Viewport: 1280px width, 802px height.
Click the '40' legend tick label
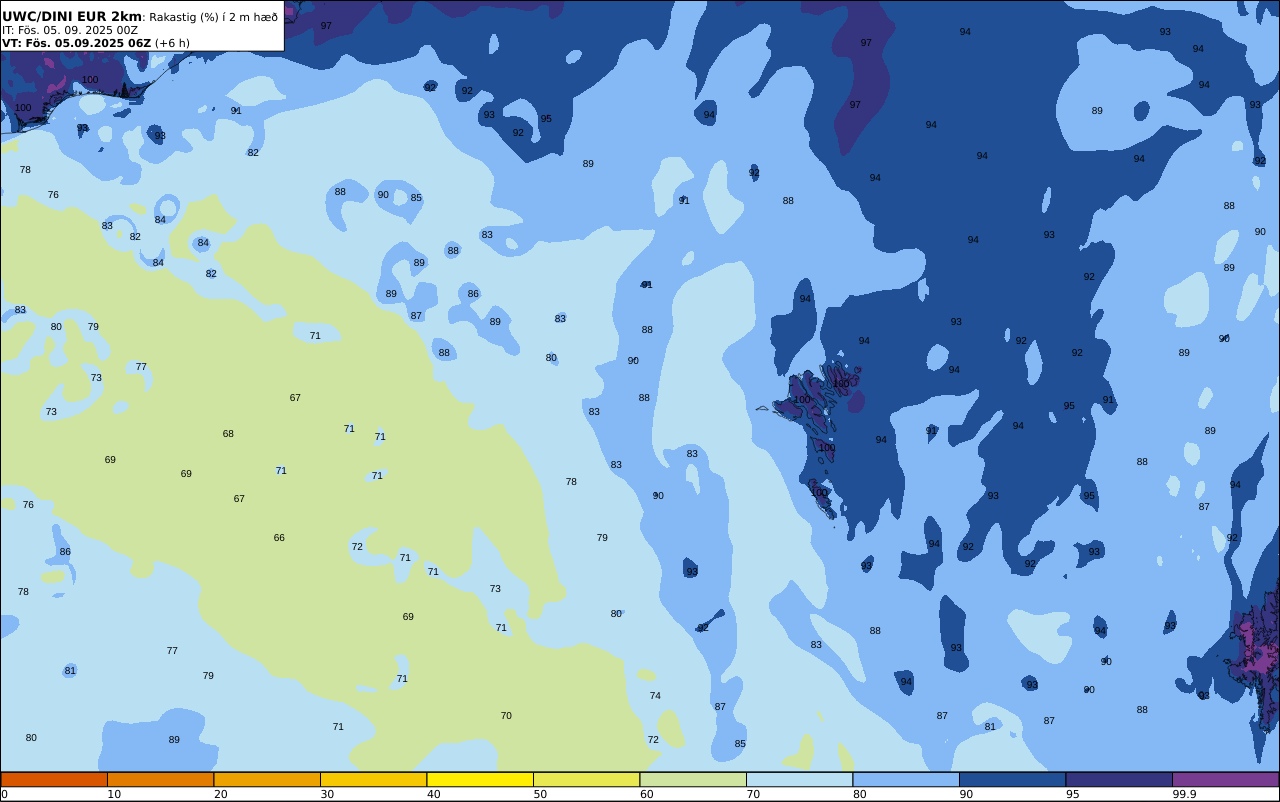click(434, 794)
